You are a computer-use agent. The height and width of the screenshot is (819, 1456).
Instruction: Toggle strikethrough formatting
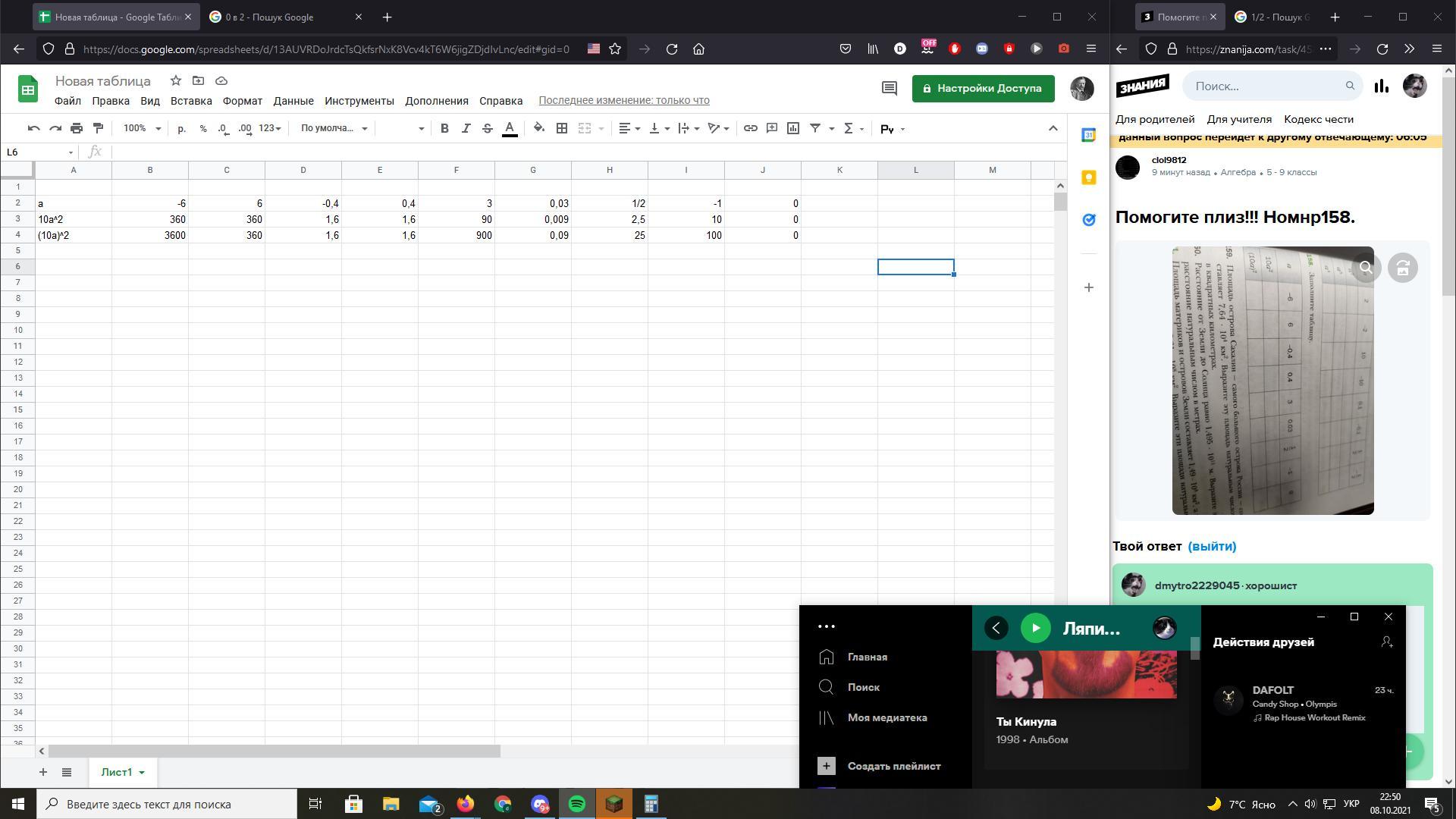[x=488, y=129]
